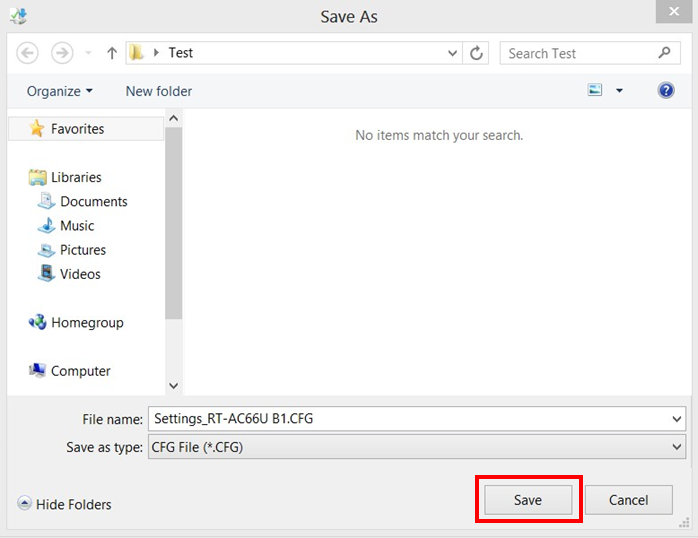The height and width of the screenshot is (538, 698).
Task: Click the Computer monitor icon
Action: [37, 370]
